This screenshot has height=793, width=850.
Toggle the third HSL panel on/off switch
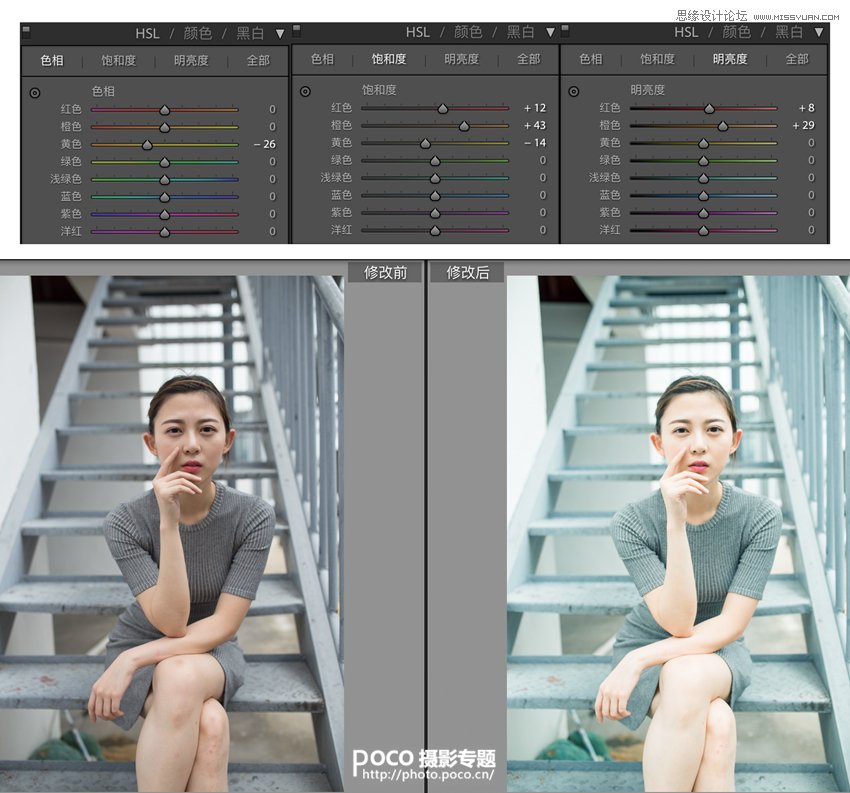tap(565, 31)
